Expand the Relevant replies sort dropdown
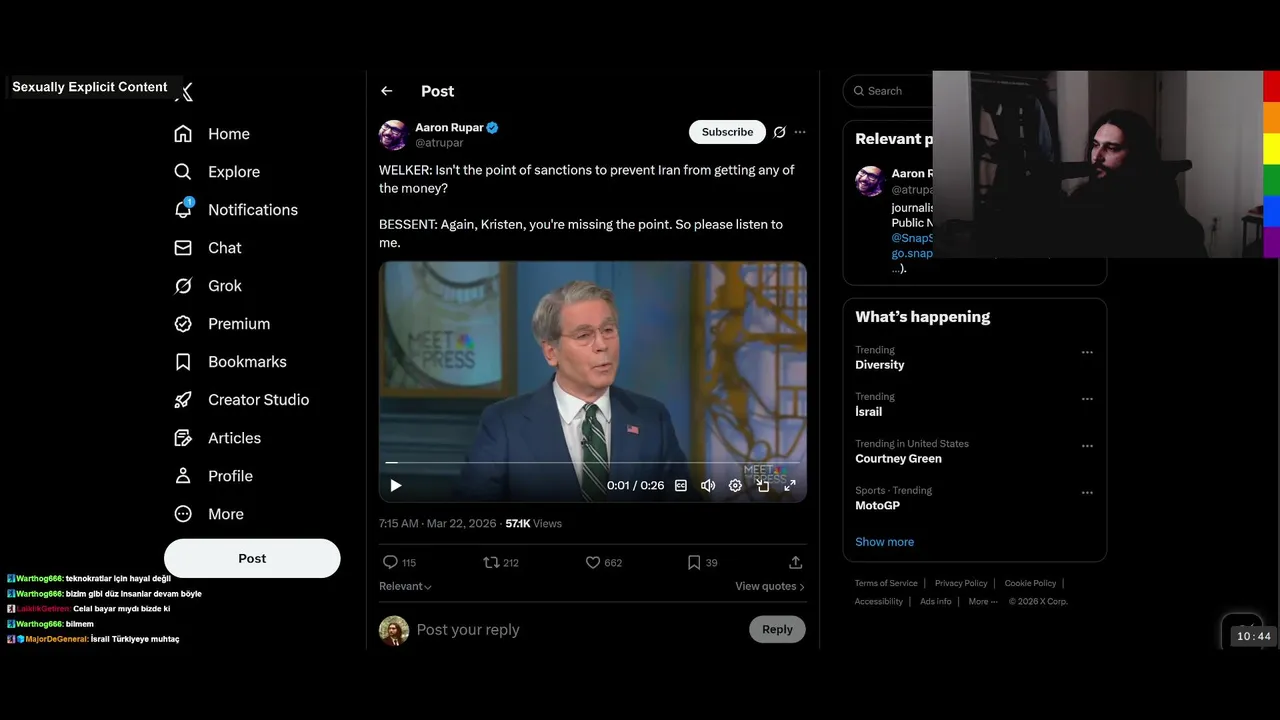This screenshot has height=720, width=1280. (406, 587)
